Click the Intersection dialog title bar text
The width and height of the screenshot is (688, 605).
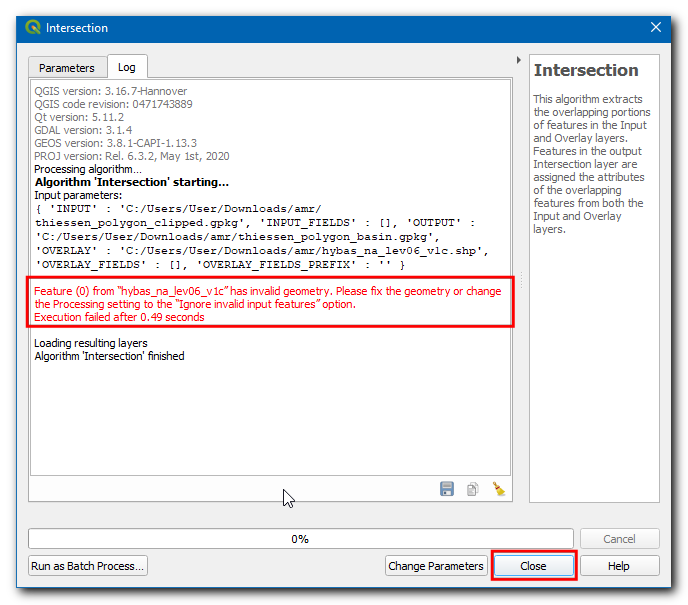77,28
